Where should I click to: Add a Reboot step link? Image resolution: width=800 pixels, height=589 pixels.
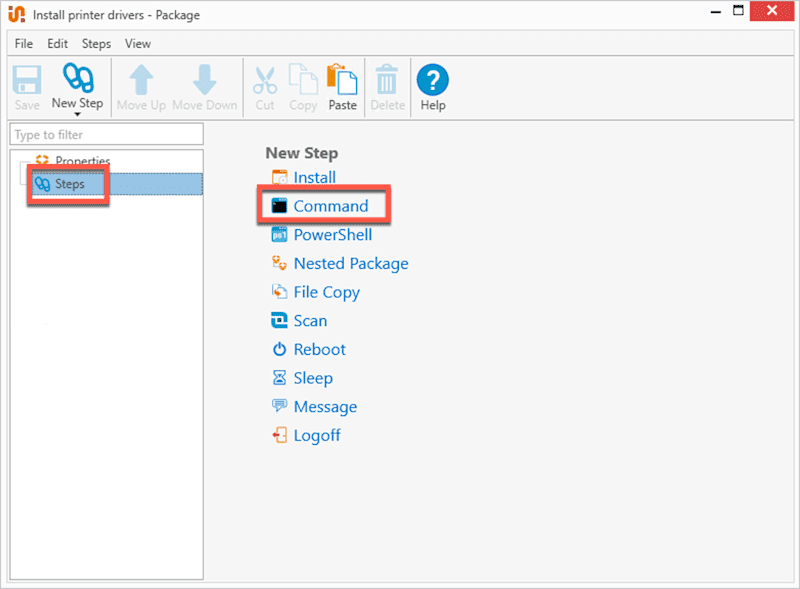(319, 350)
